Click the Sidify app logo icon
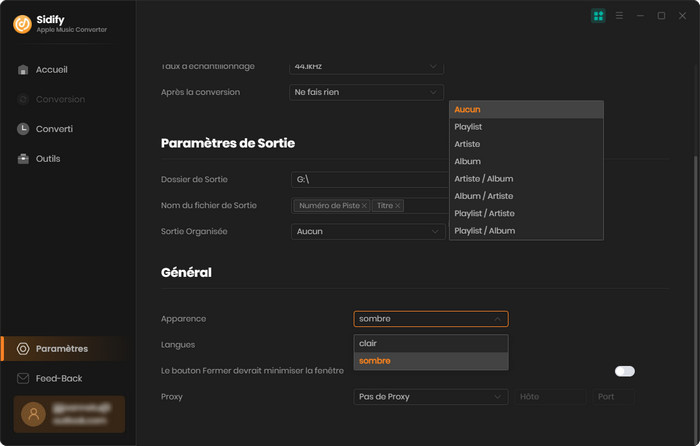700x446 pixels. pos(22,24)
